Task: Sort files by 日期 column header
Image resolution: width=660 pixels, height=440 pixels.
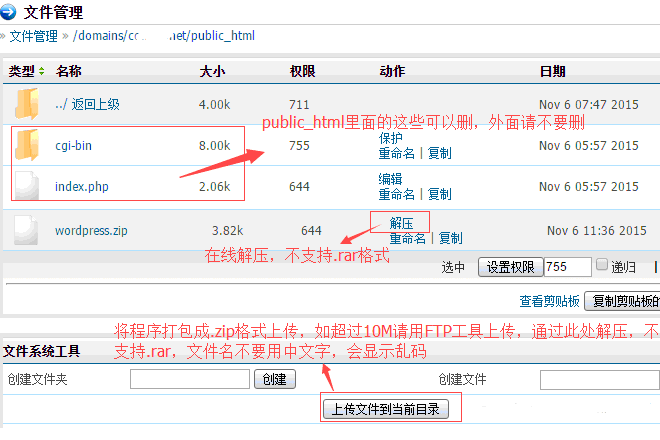Action: point(552,72)
